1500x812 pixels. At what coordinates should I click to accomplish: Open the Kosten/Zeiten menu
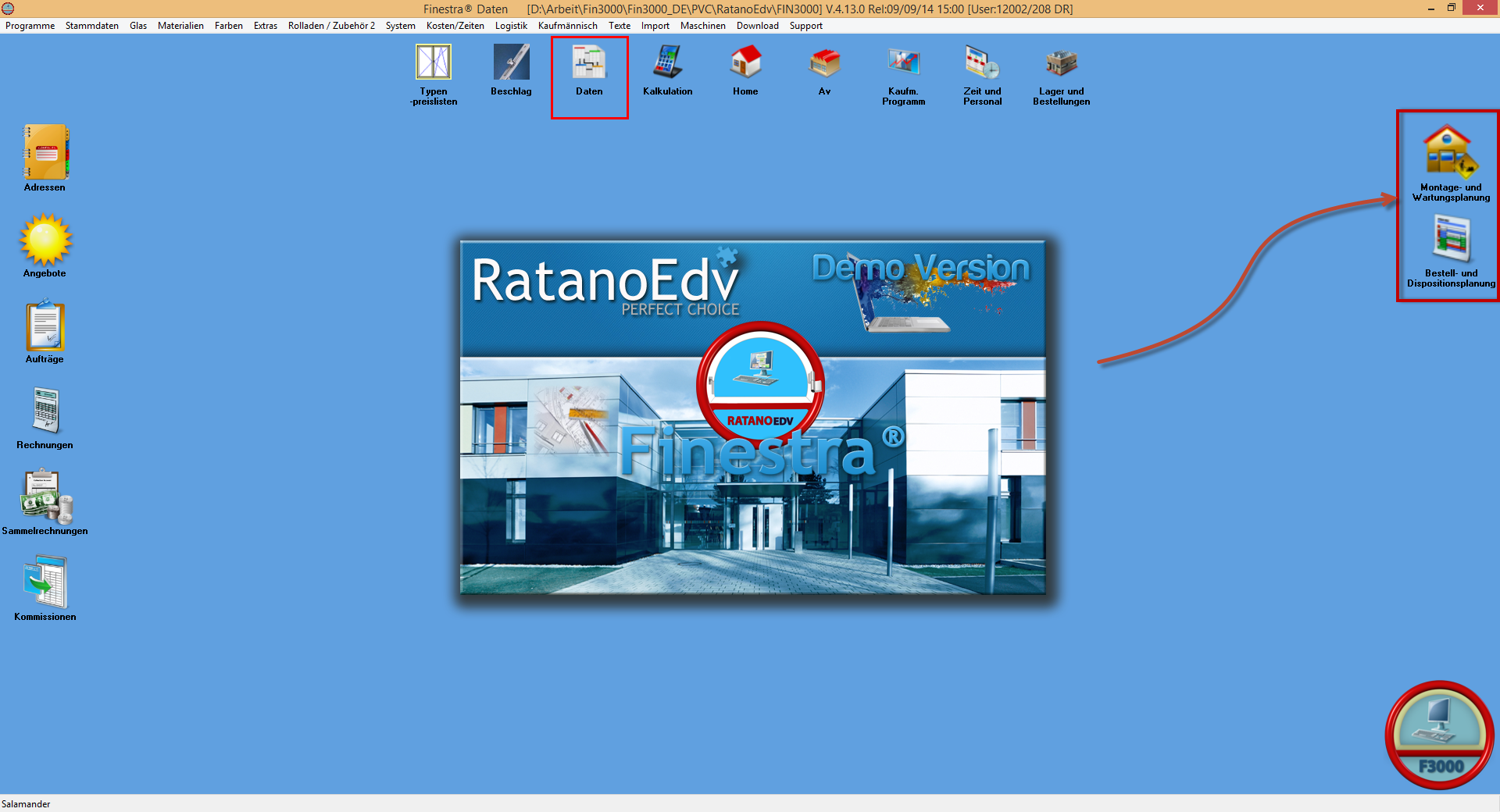point(455,26)
